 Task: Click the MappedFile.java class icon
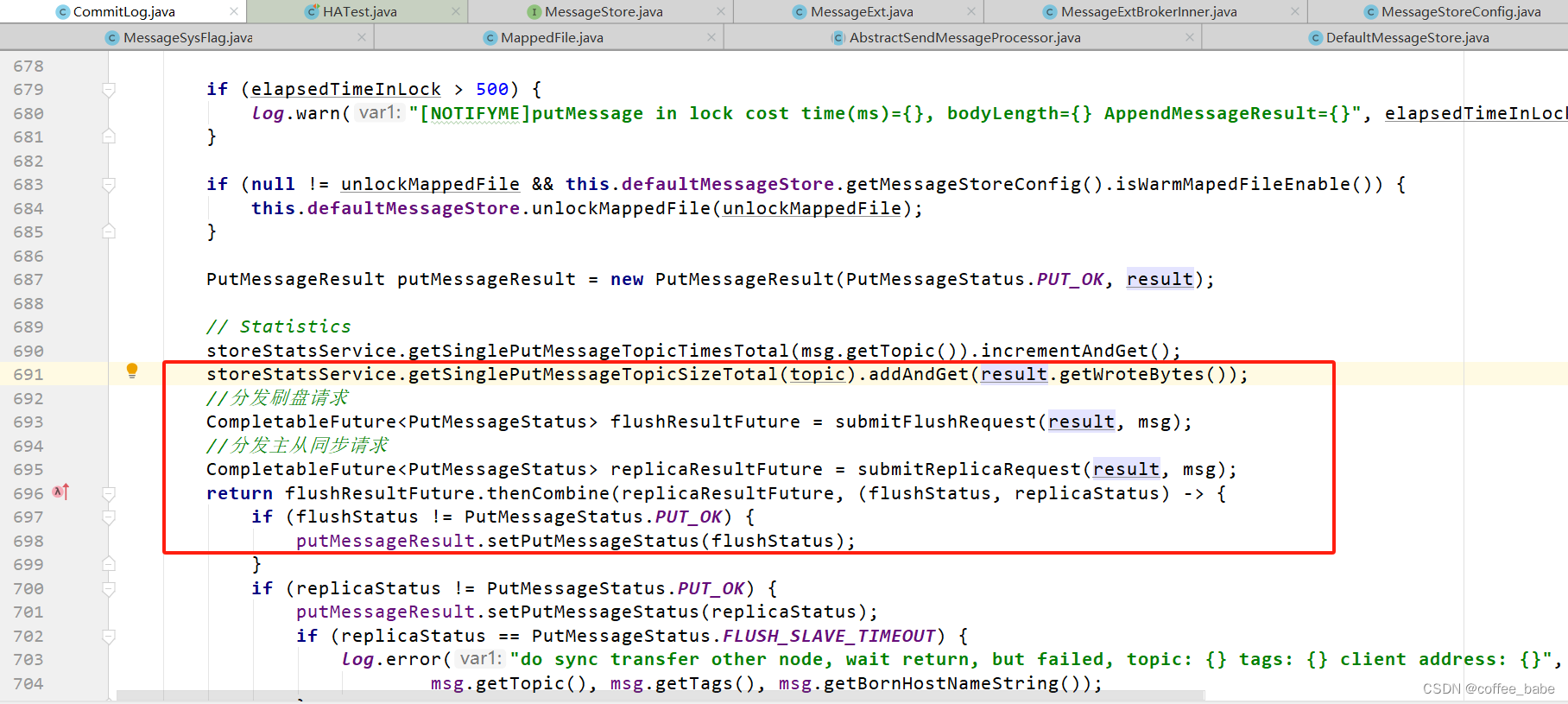pos(490,38)
